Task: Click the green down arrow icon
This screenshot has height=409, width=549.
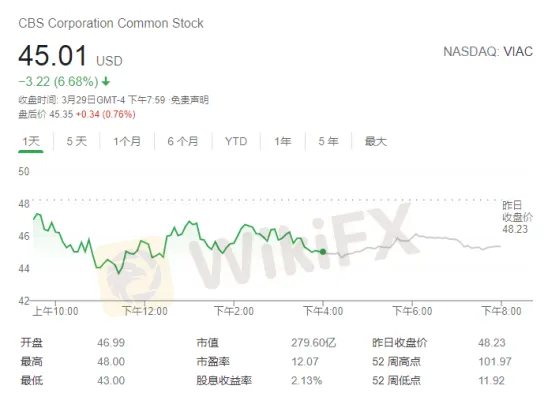Action: coord(106,82)
